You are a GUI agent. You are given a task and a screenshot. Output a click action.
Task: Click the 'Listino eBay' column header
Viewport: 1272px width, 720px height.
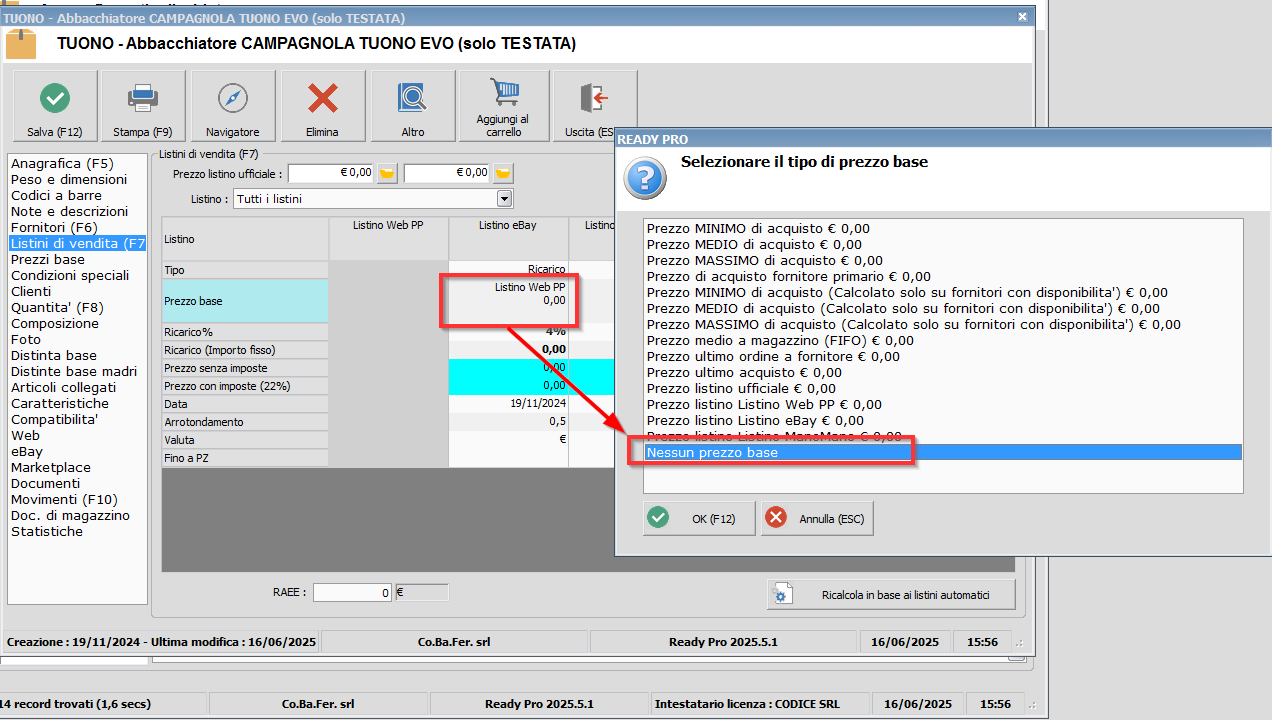(x=508, y=239)
